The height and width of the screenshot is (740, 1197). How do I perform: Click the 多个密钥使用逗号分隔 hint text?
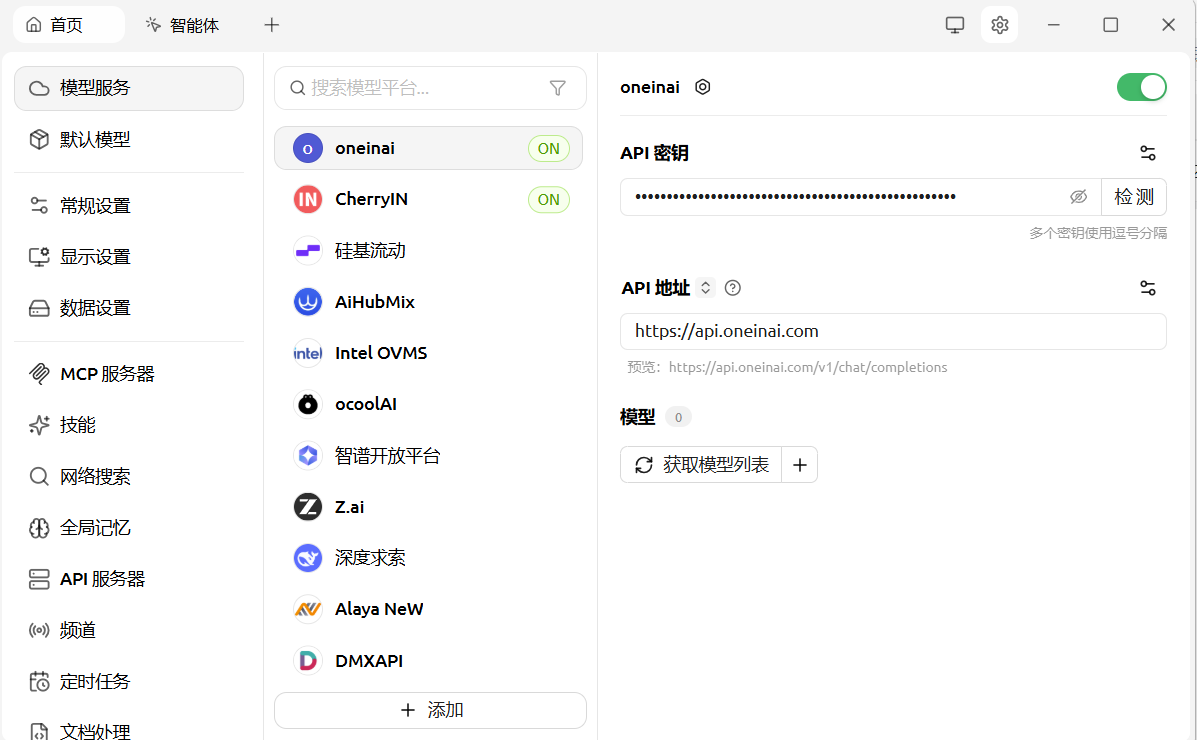coord(1098,233)
